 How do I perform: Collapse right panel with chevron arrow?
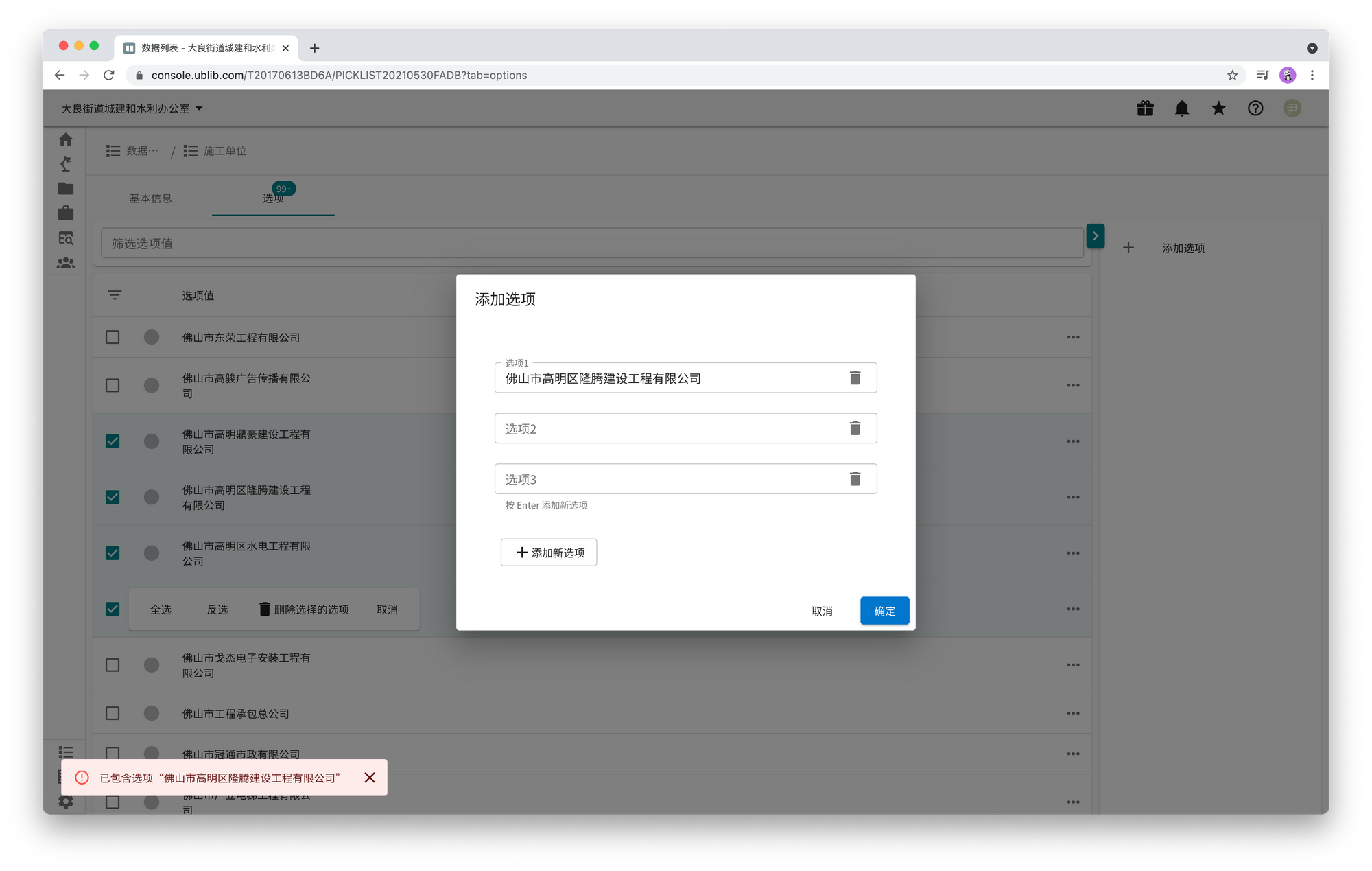point(1096,236)
